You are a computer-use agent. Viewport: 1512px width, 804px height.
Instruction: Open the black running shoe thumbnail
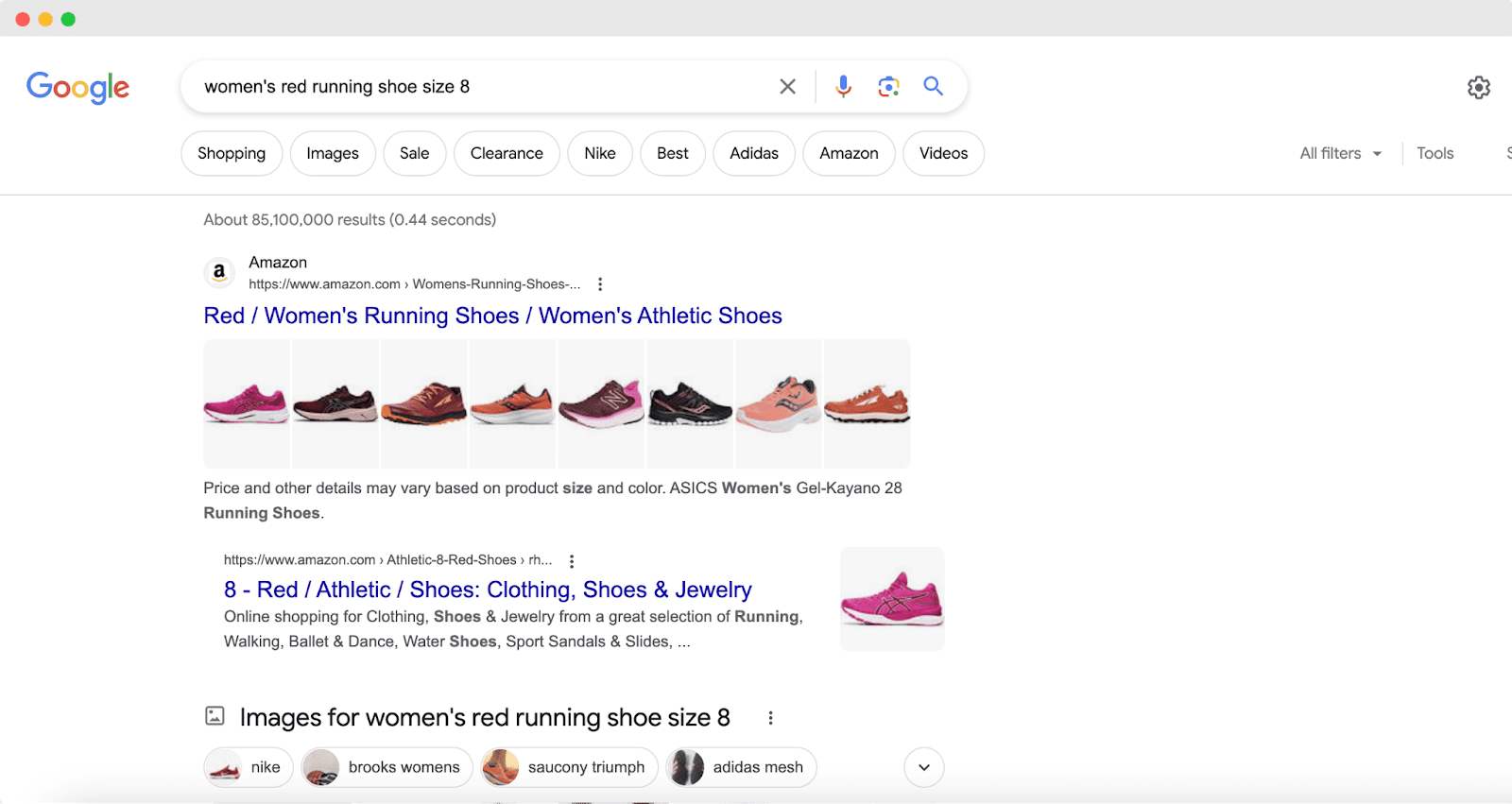pos(690,404)
